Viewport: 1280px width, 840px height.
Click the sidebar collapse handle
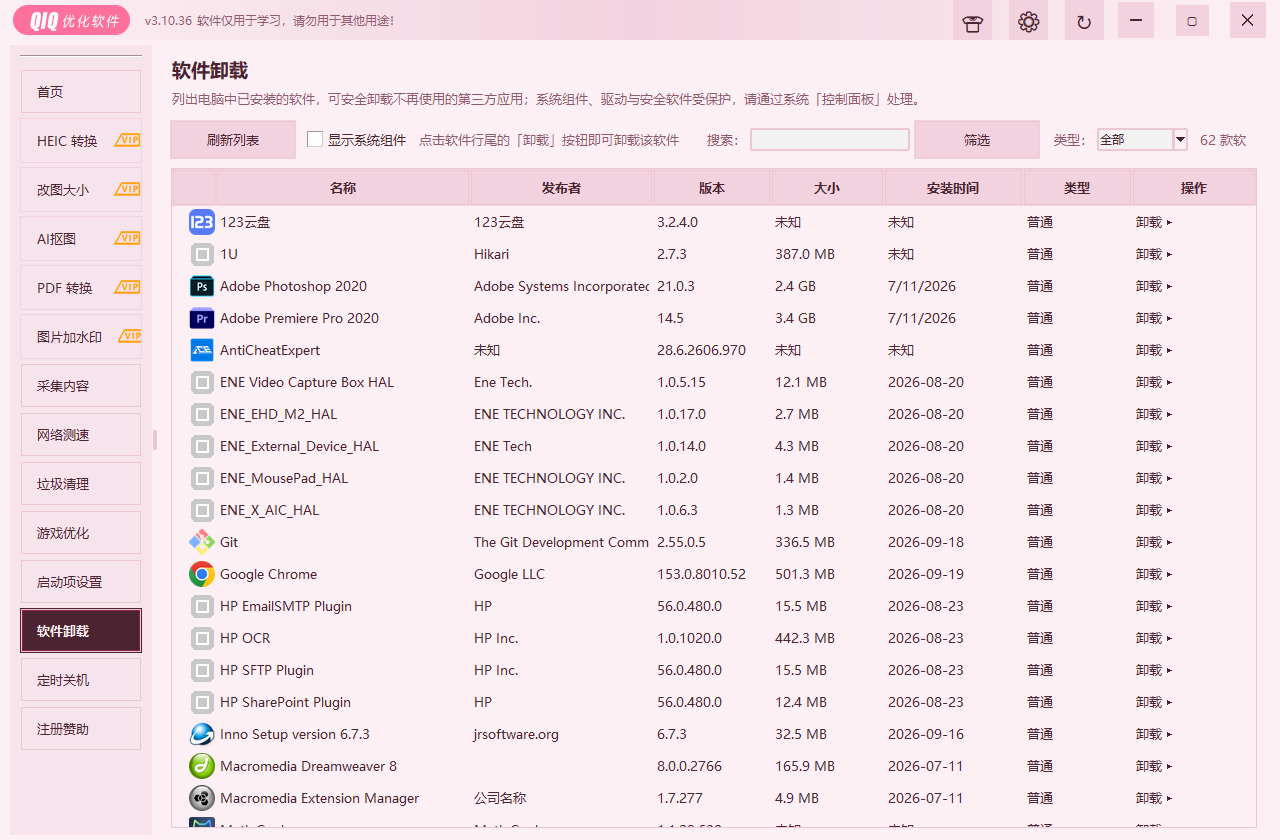155,439
